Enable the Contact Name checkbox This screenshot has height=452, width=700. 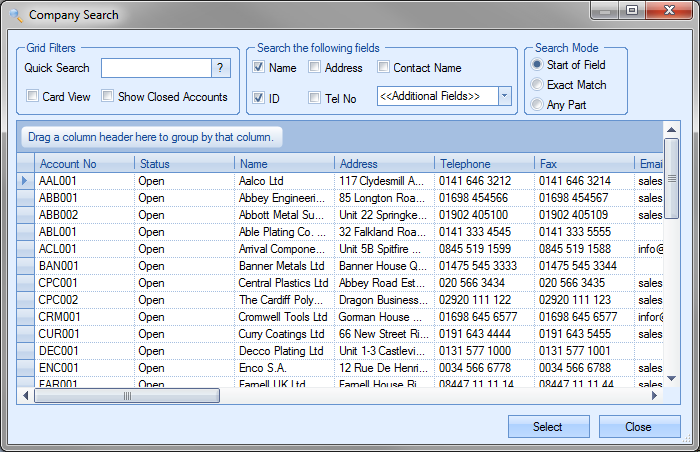(x=384, y=68)
